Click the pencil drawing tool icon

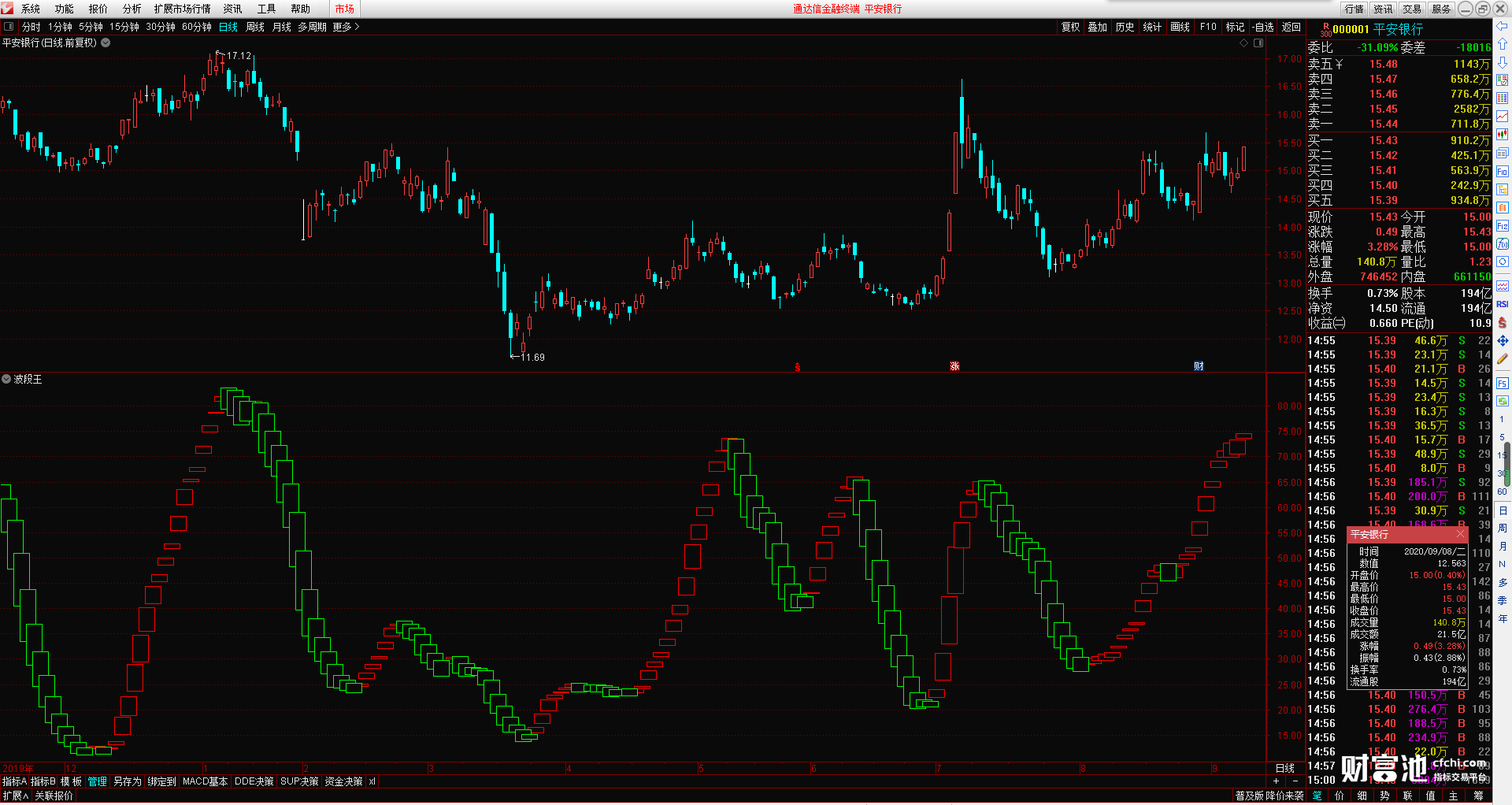1502,359
